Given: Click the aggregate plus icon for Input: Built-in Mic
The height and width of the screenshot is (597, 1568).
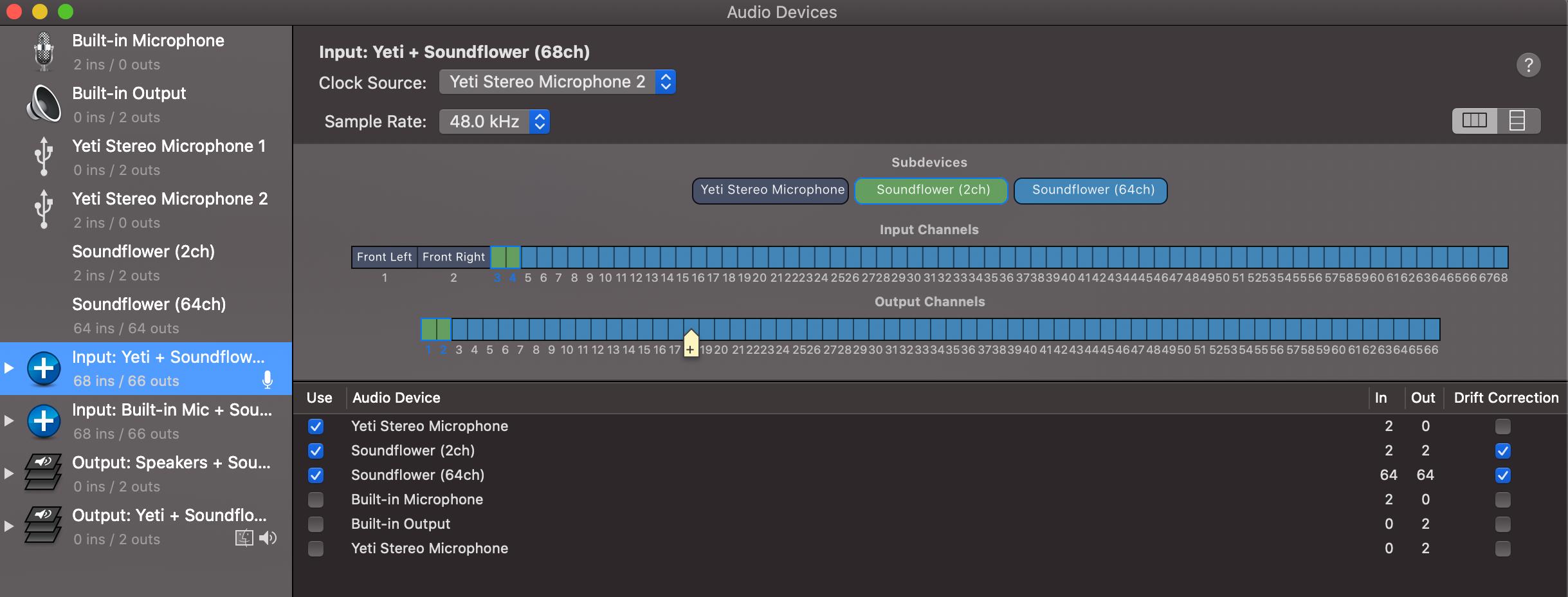Looking at the screenshot, I should 44,421.
